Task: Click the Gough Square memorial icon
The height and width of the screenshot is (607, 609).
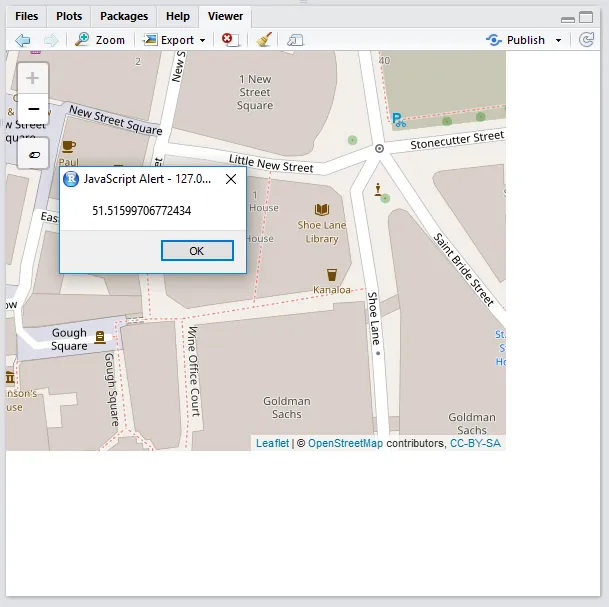Action: (100, 337)
